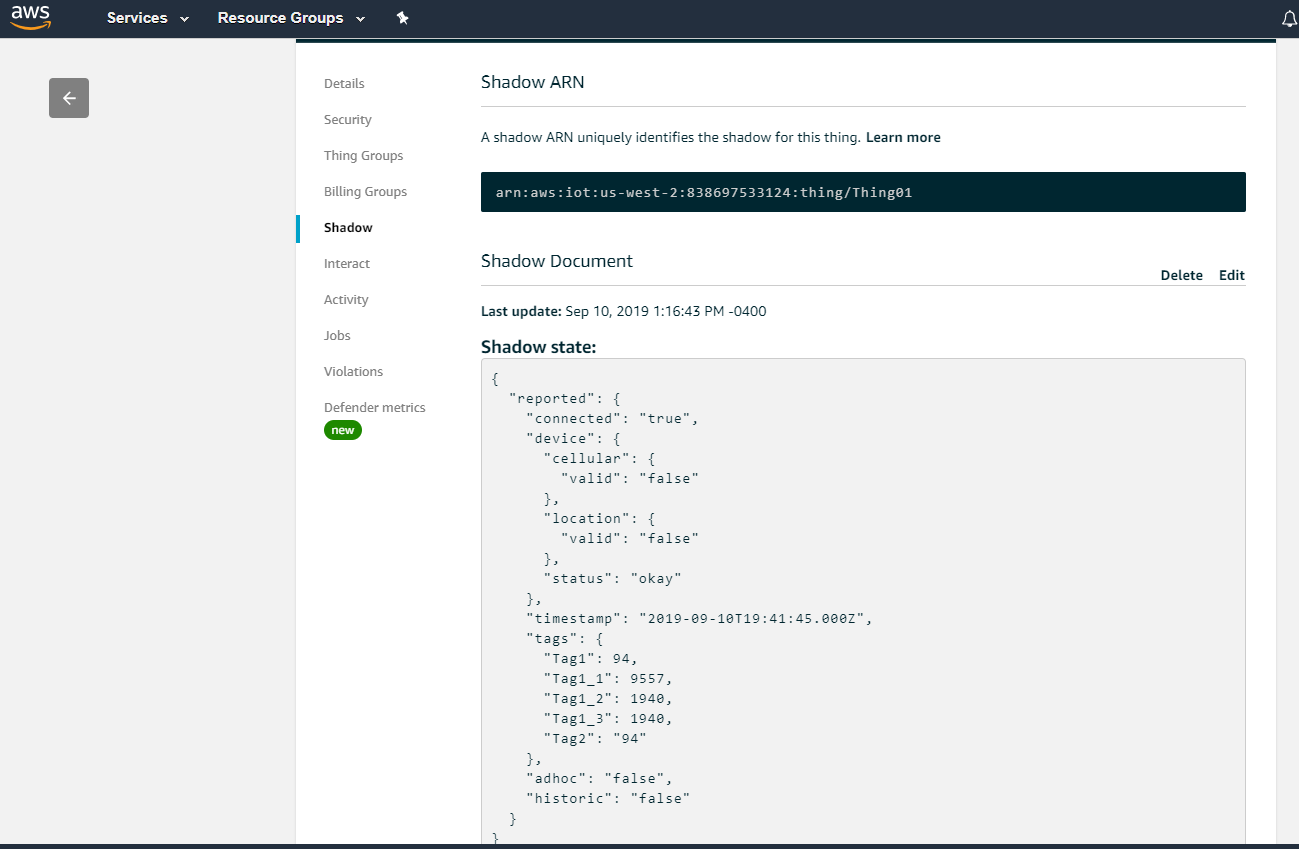Click the green new badge

(343, 430)
